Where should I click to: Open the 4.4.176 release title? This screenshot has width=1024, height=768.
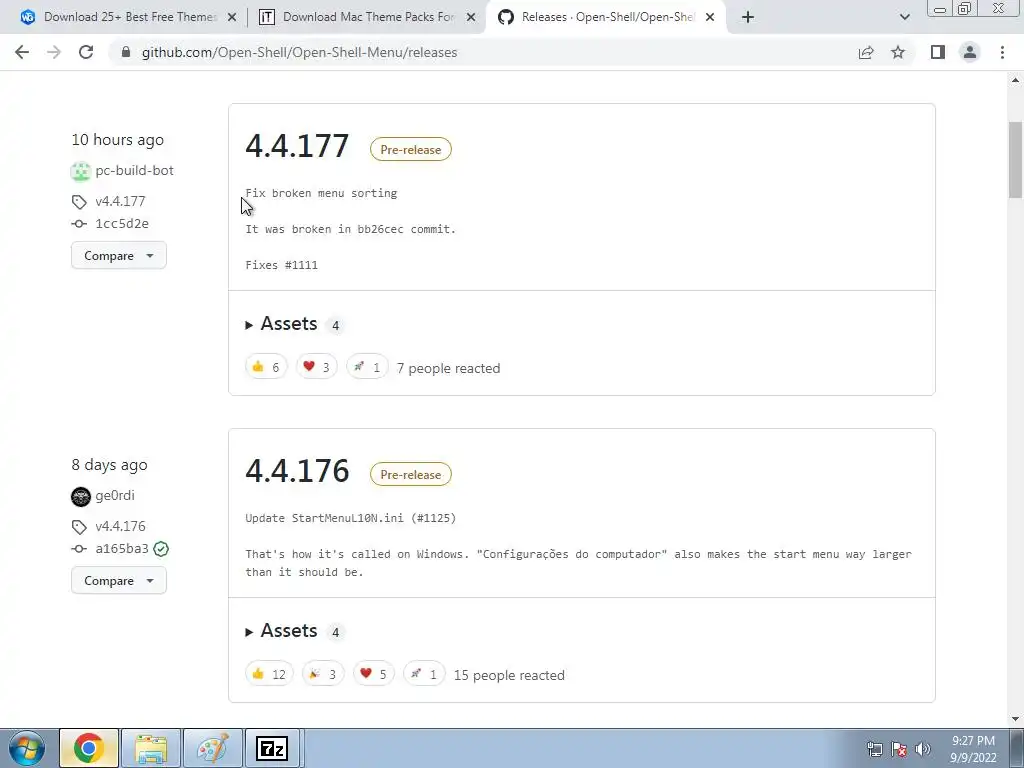click(x=297, y=471)
